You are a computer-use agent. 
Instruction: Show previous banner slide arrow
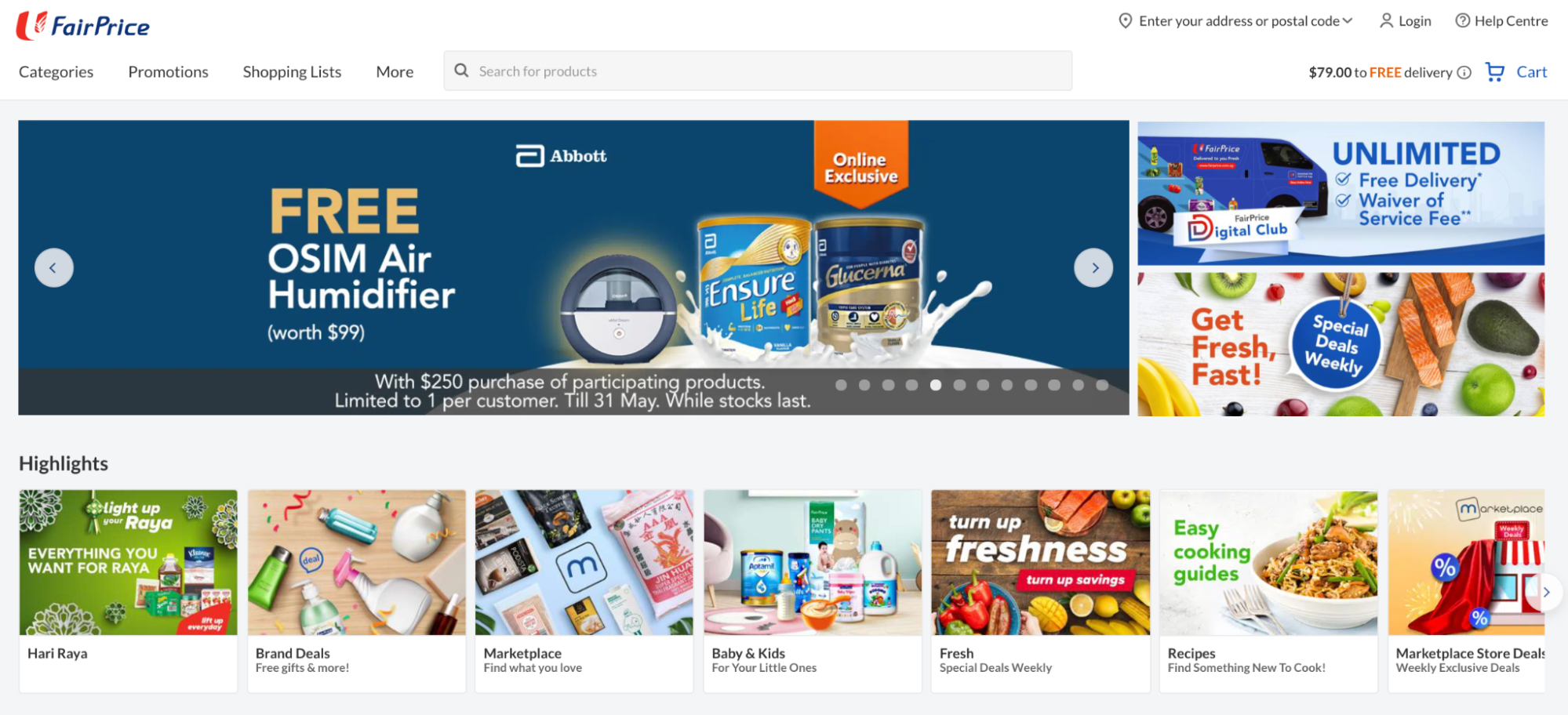(54, 268)
